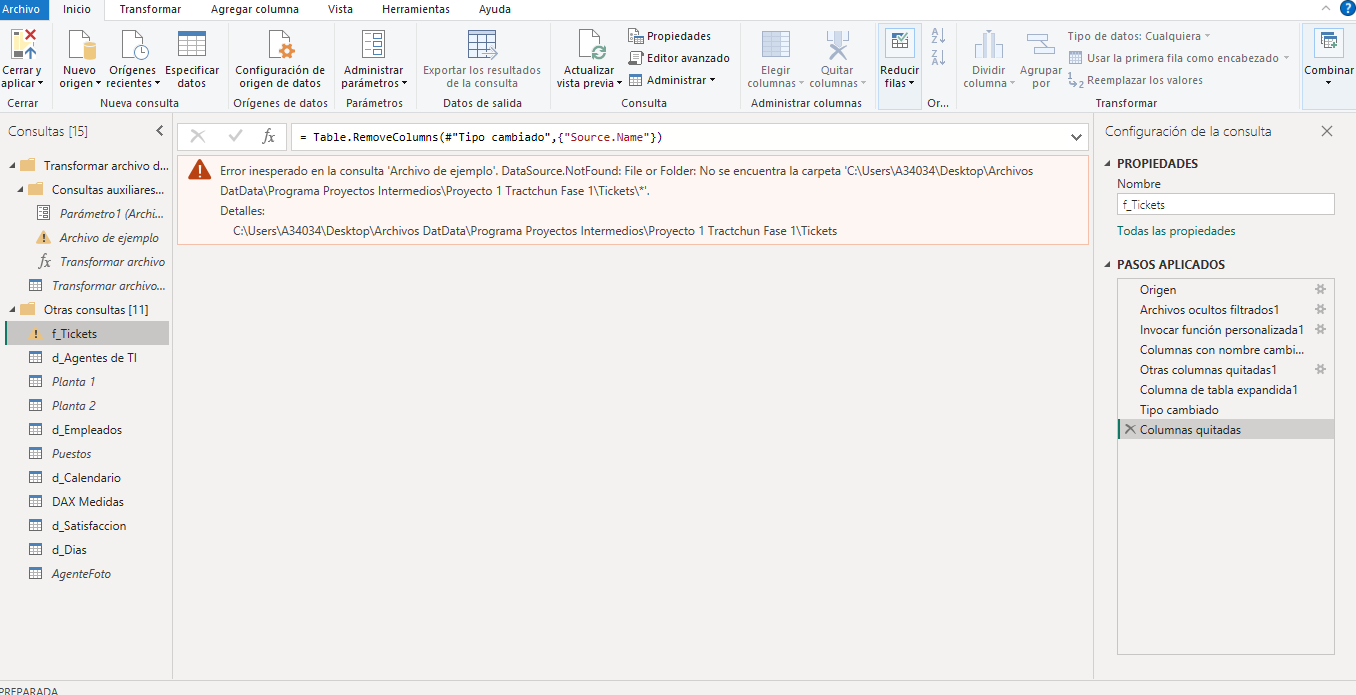Expand the formula bar dropdown arrow
Screen dimensions: 1356x695
1077,137
